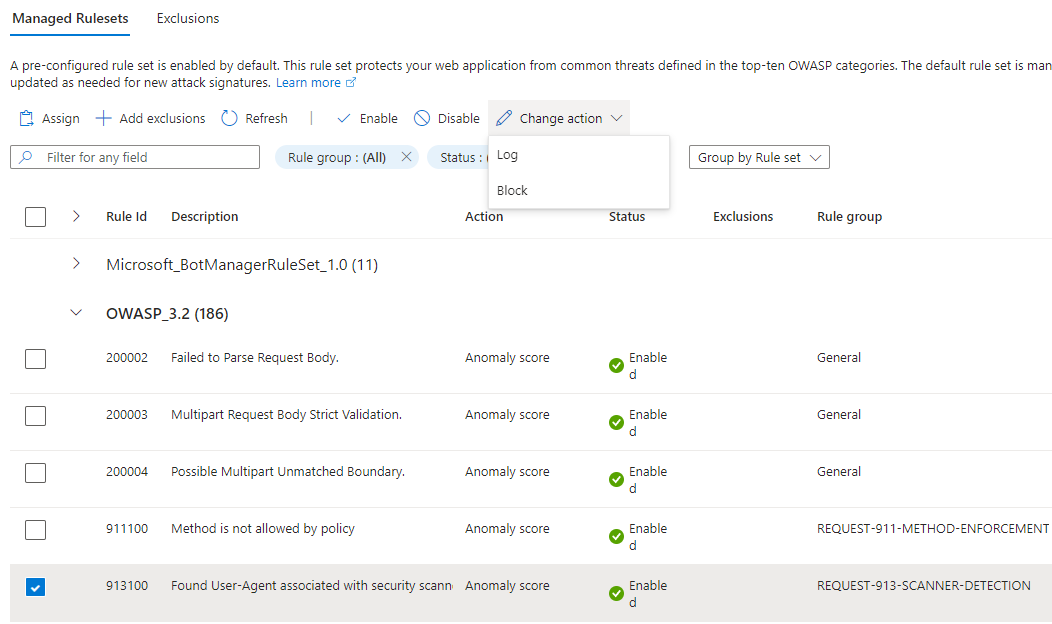The width and height of the screenshot is (1052, 624).
Task: Collapse the OWASP_3.2 rule set group
Action: (x=76, y=313)
